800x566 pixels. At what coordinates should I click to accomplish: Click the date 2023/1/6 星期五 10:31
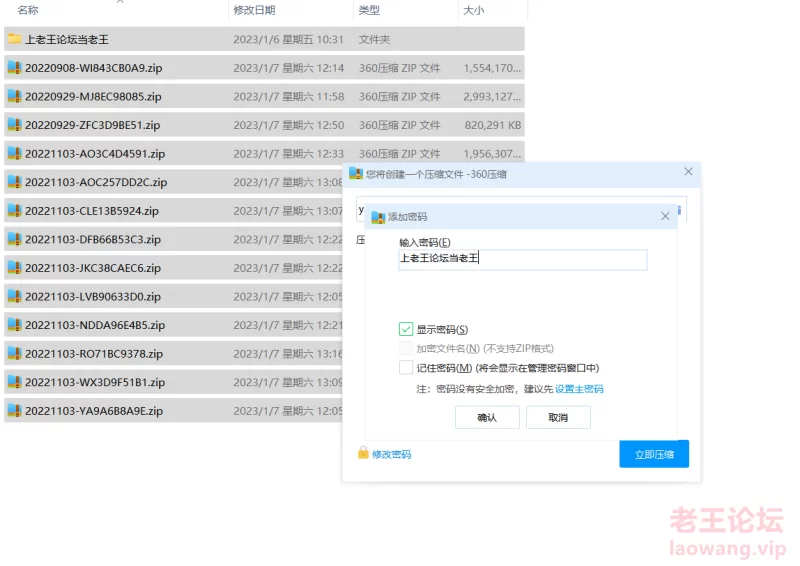tap(288, 39)
